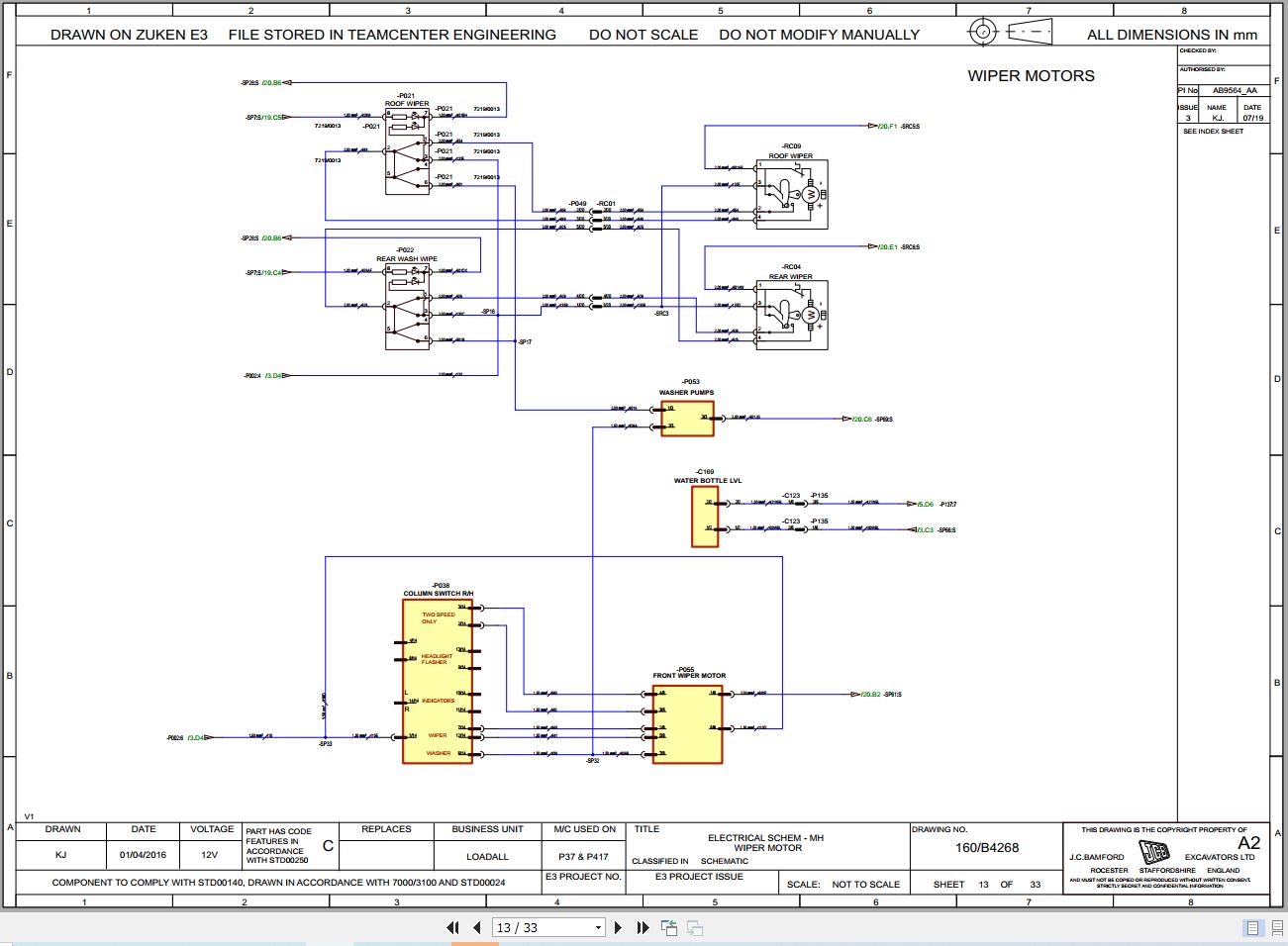
Task: Click drawing number 160/B4268
Action: (986, 847)
